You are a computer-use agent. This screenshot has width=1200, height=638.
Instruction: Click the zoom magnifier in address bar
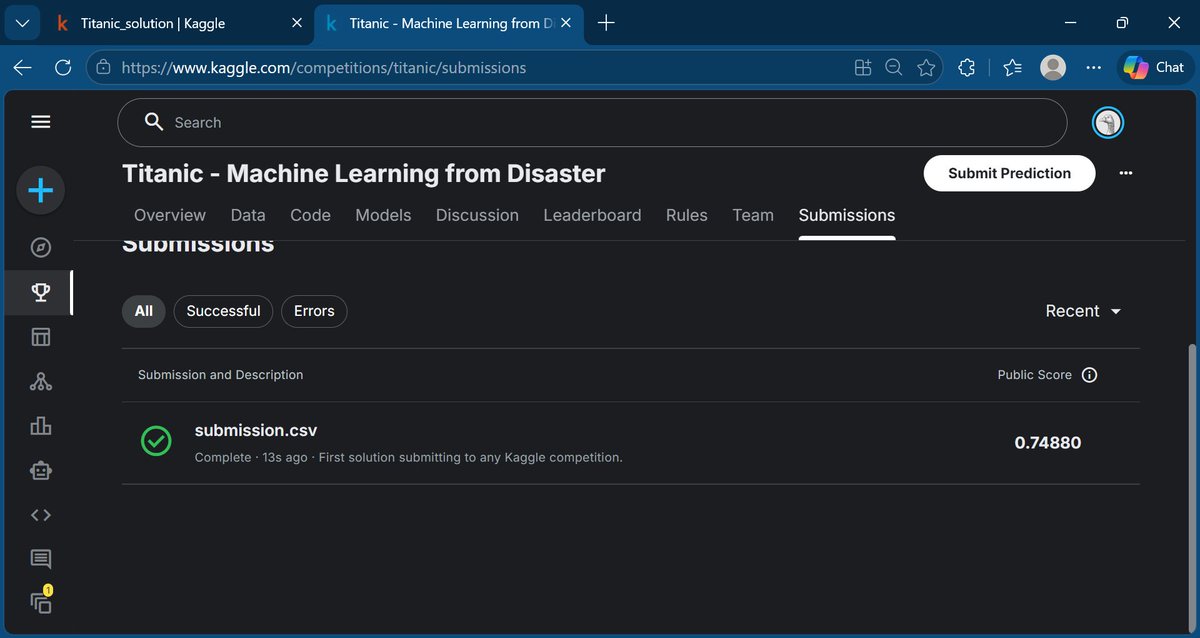point(894,67)
